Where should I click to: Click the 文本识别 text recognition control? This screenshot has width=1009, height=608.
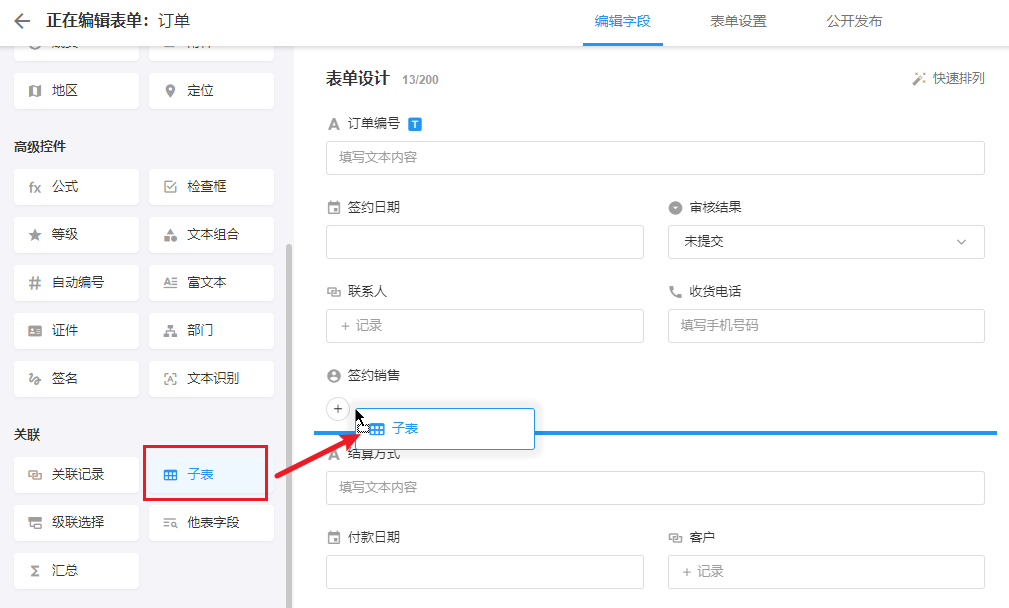point(211,379)
